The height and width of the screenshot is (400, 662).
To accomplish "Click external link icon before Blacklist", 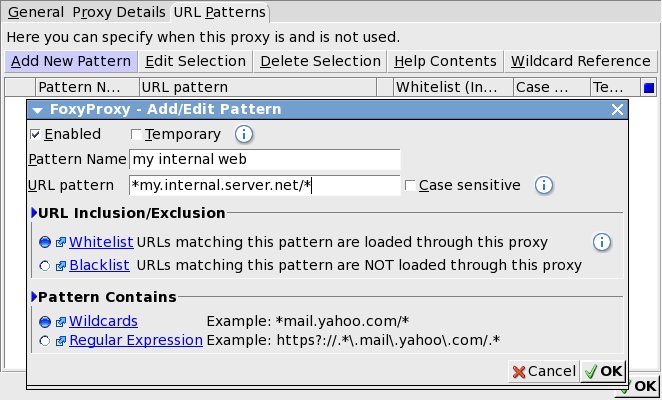I will pos(61,266).
